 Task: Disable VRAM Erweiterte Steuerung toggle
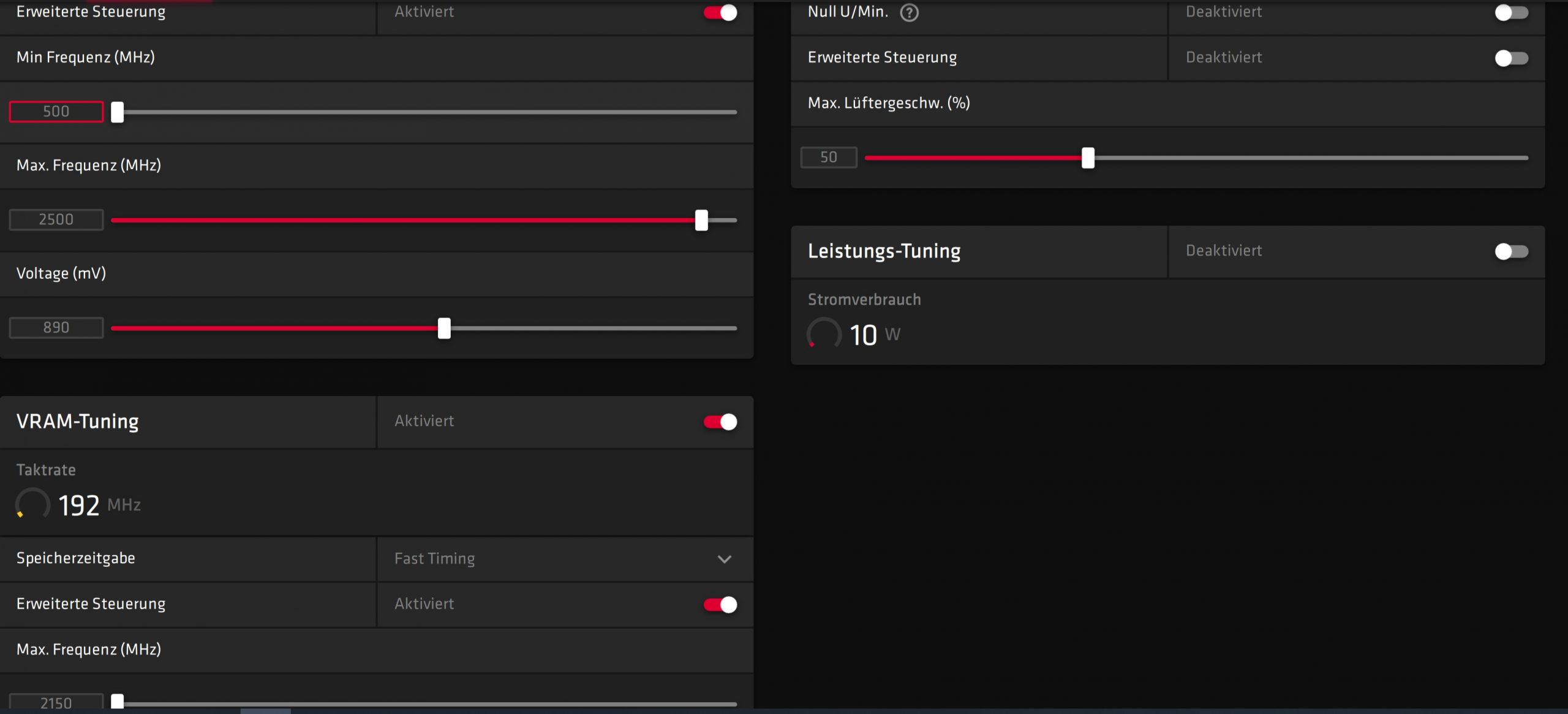click(720, 604)
